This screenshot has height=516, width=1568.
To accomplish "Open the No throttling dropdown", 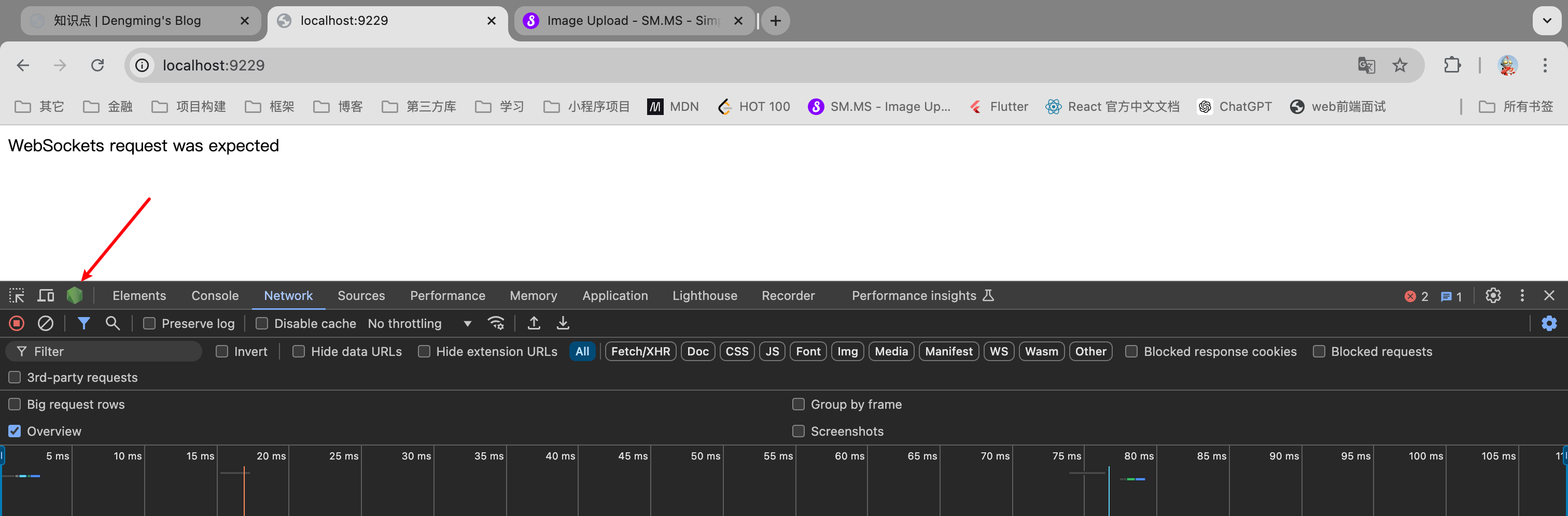I will (x=420, y=323).
